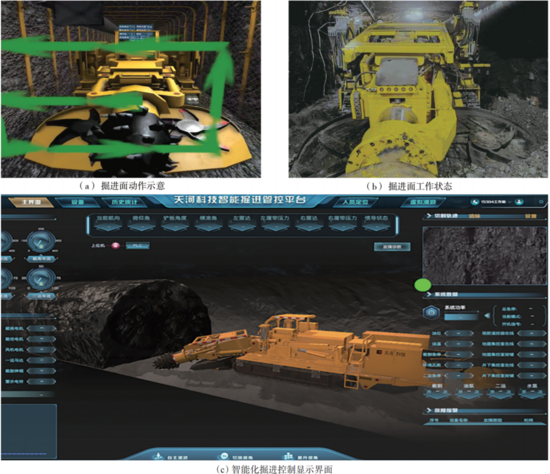Click the hexagonal system power icon

point(431,312)
